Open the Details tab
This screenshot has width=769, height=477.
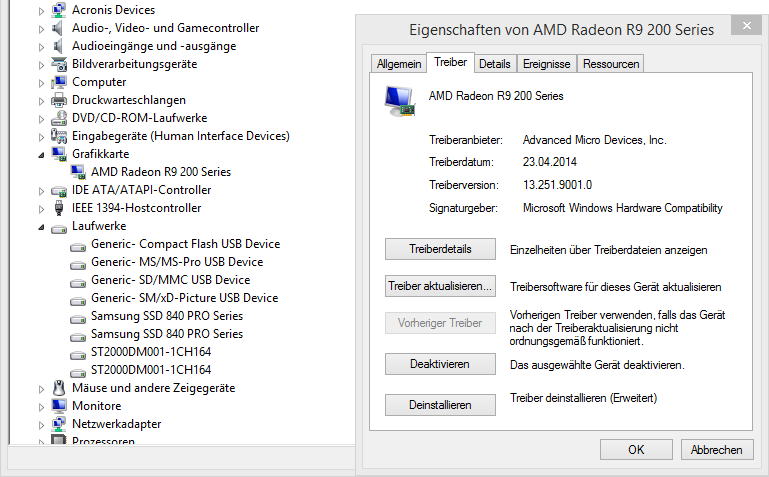click(x=494, y=64)
